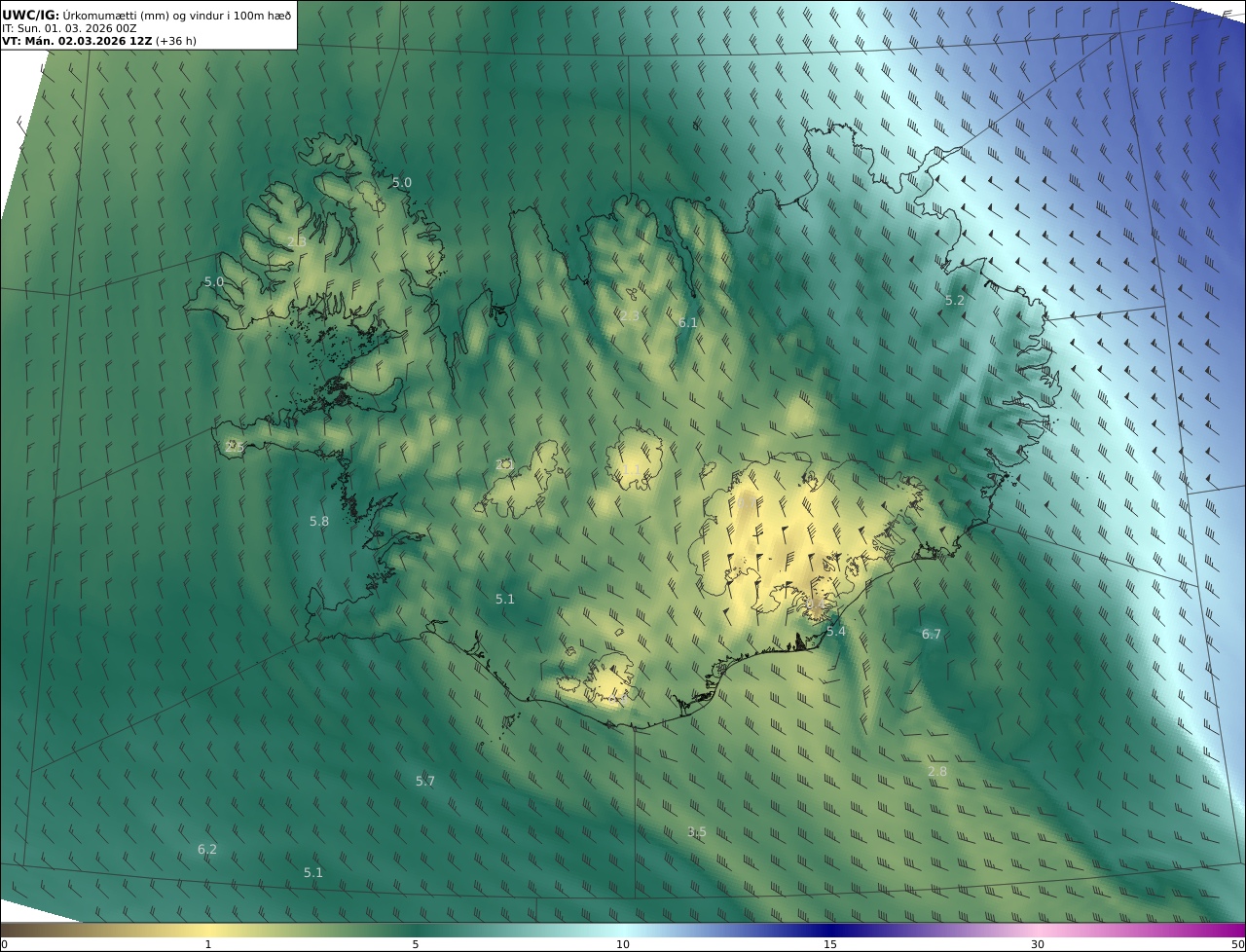Viewport: 1246px width, 952px height.
Task: Click the '5.8' value on the map
Action: (319, 522)
